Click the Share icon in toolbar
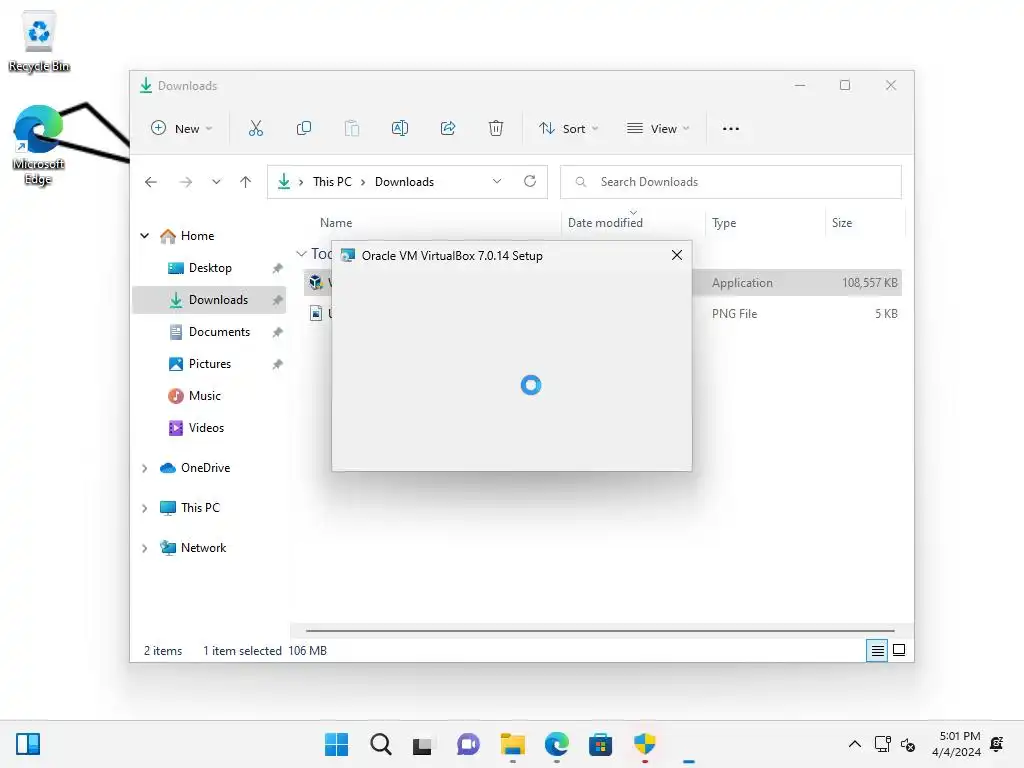Screen dimensions: 1024x768 tap(448, 129)
